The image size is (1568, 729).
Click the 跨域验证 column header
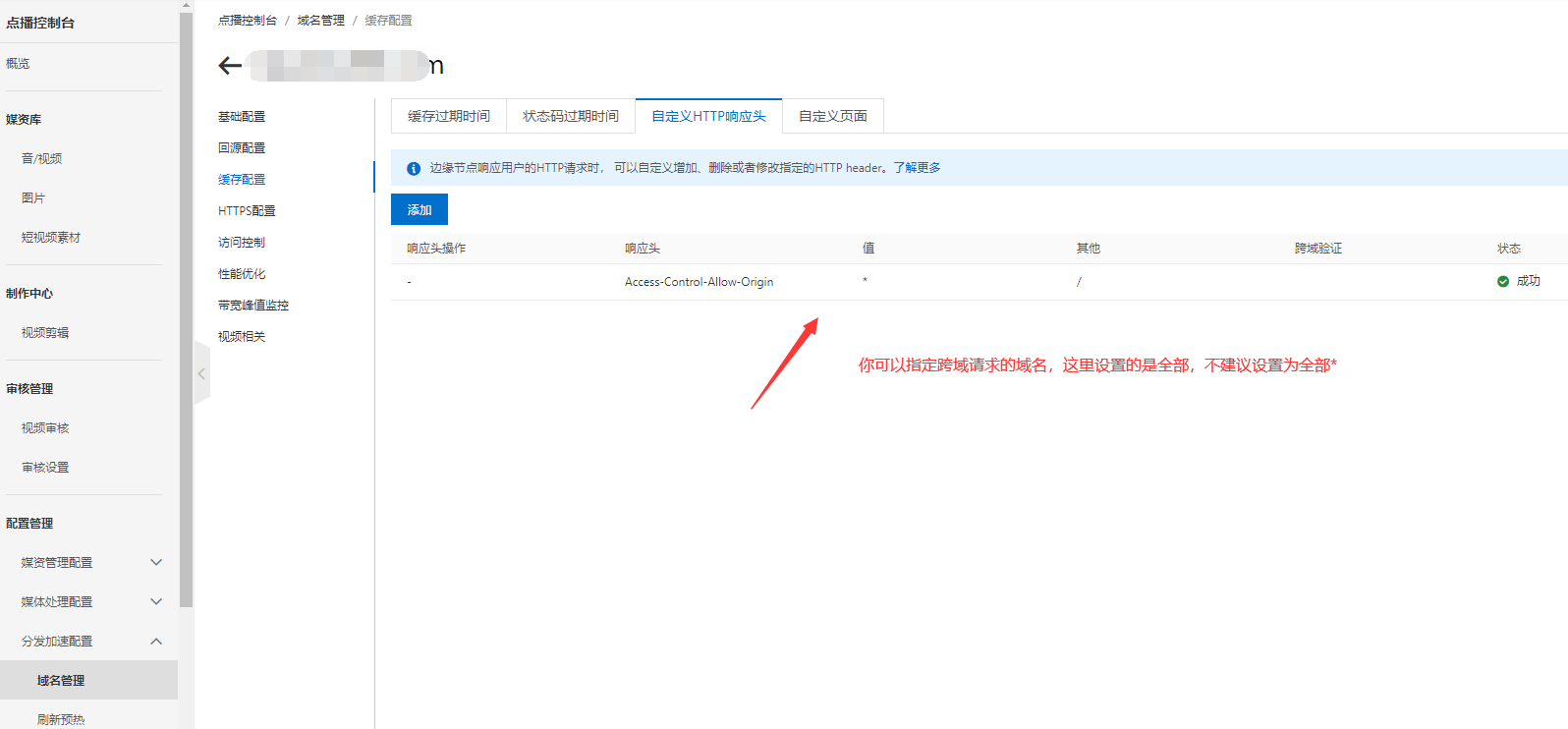click(1318, 249)
